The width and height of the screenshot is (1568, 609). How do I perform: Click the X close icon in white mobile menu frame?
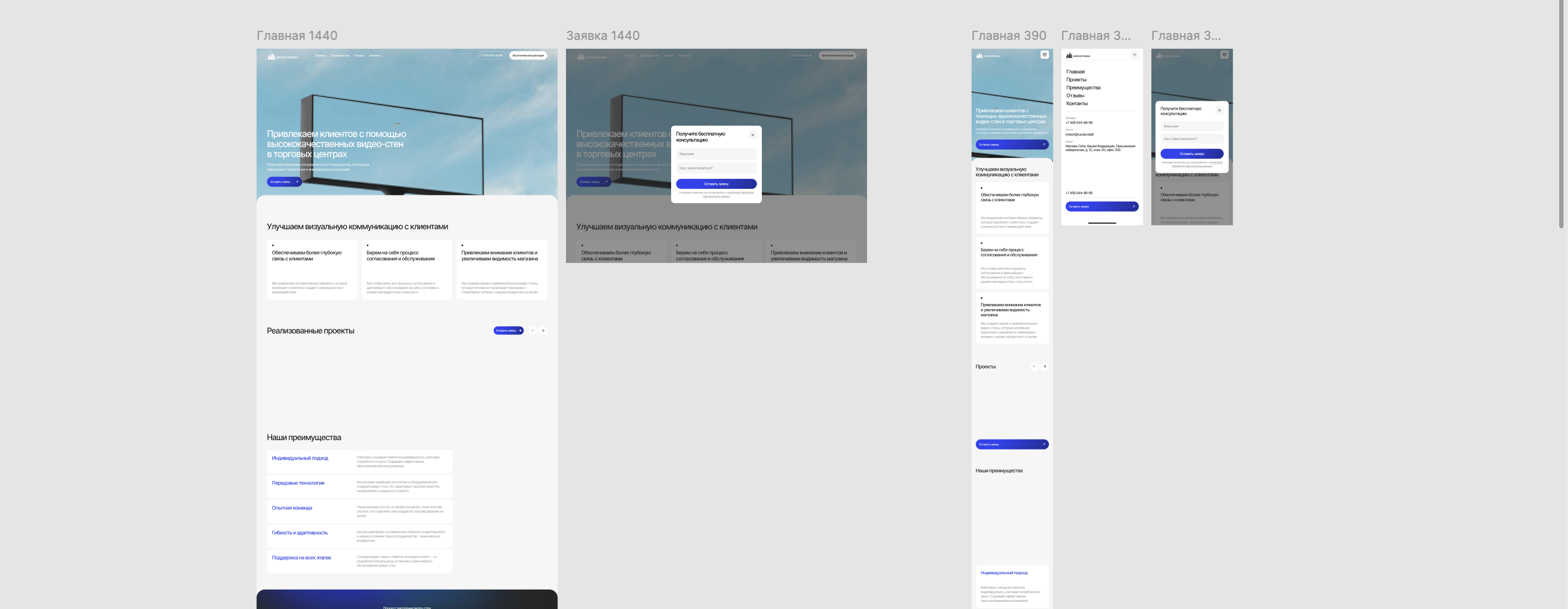[x=1134, y=55]
